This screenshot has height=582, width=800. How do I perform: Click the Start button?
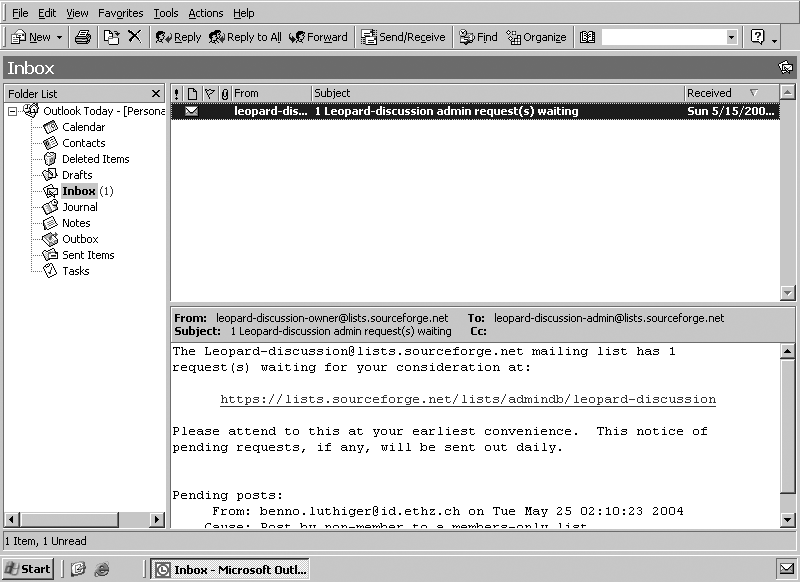pos(28,568)
